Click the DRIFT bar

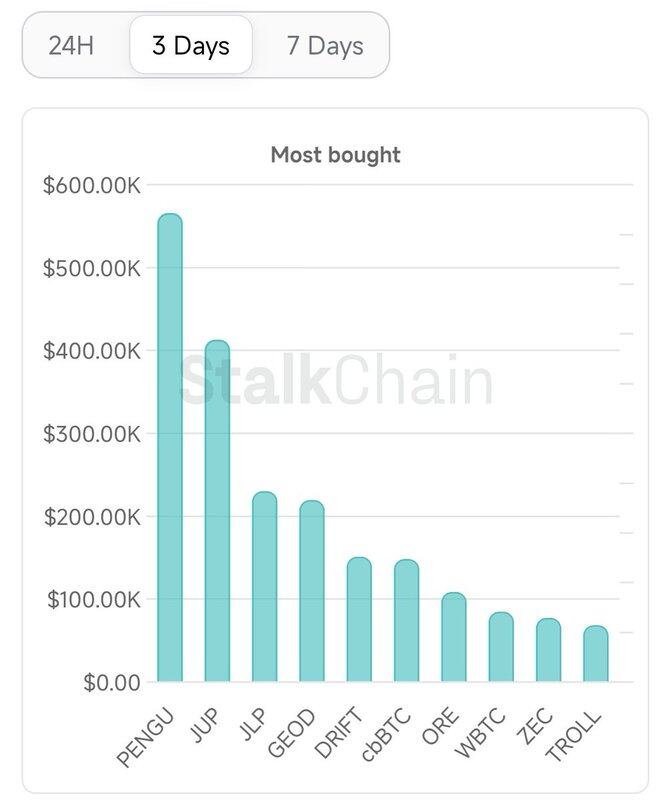[x=359, y=620]
